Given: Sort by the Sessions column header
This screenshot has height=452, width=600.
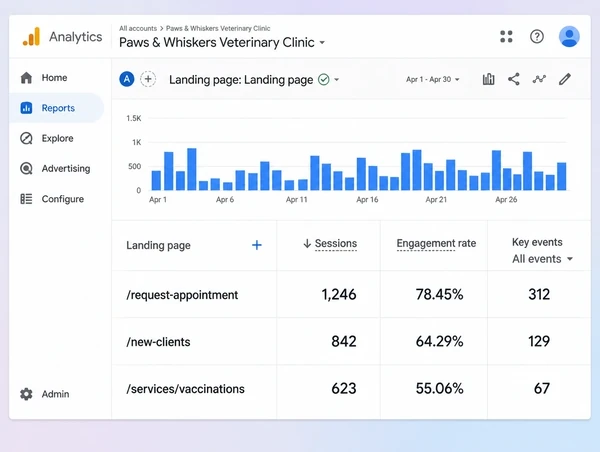Looking at the screenshot, I should click(336, 243).
